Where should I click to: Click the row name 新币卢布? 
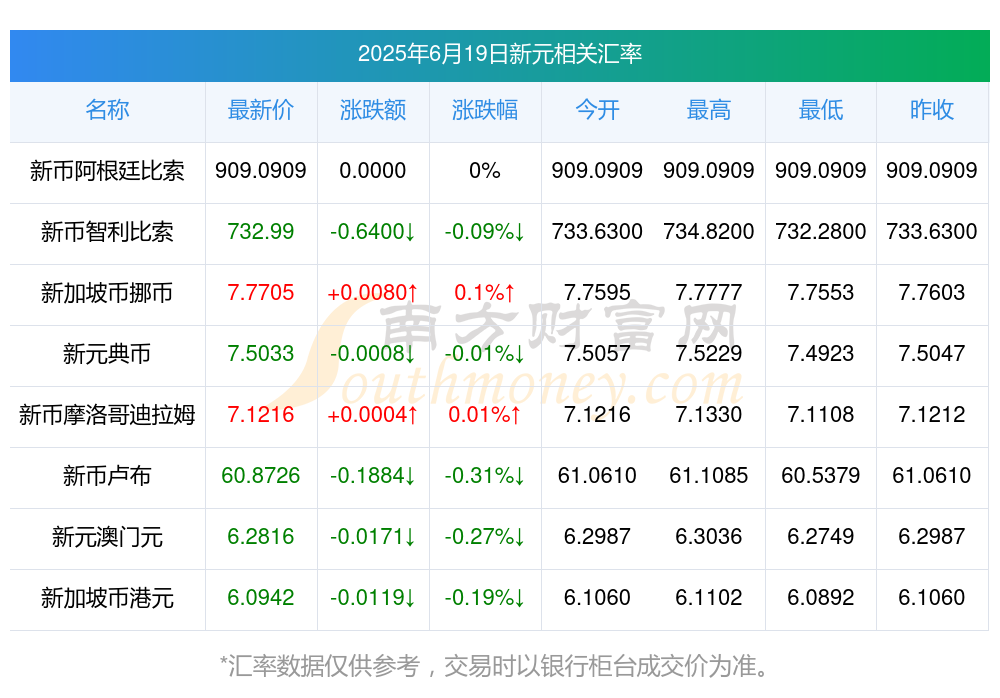point(107,476)
